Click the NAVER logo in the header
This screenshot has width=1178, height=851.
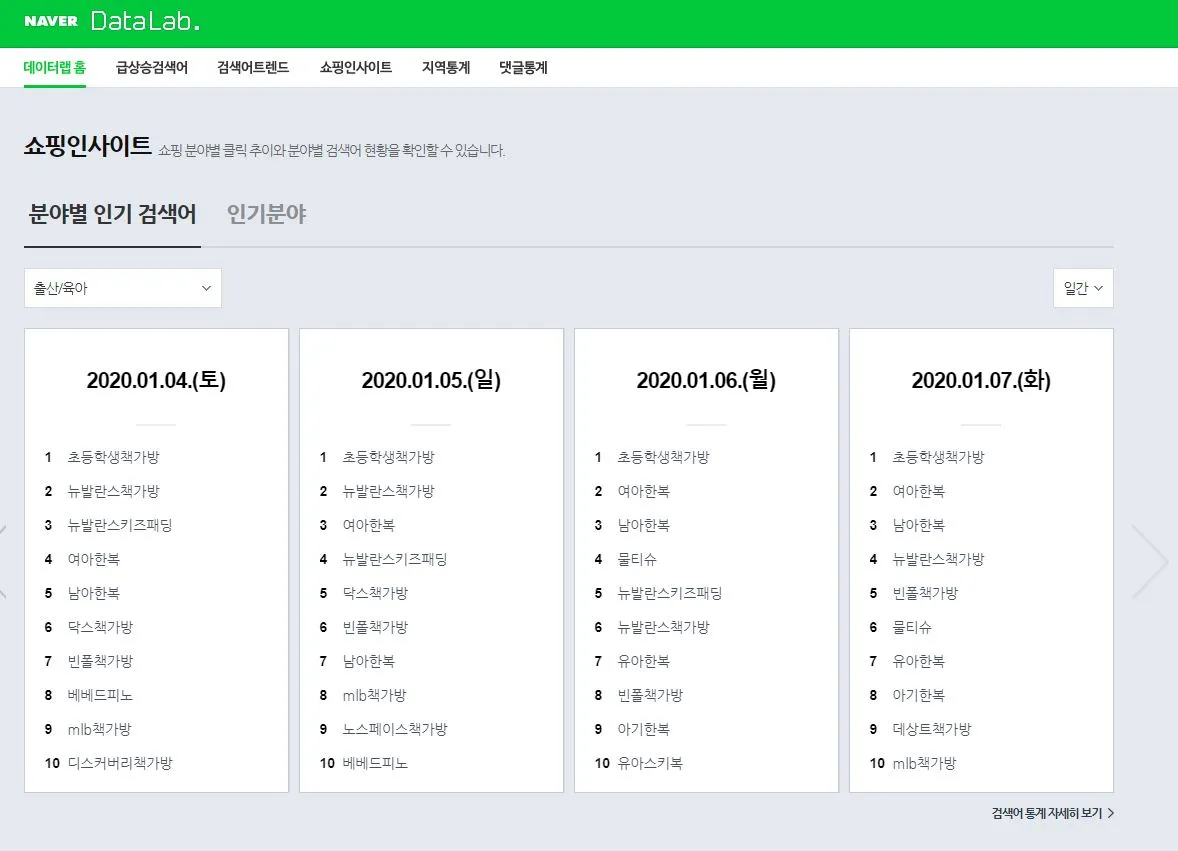click(52, 21)
